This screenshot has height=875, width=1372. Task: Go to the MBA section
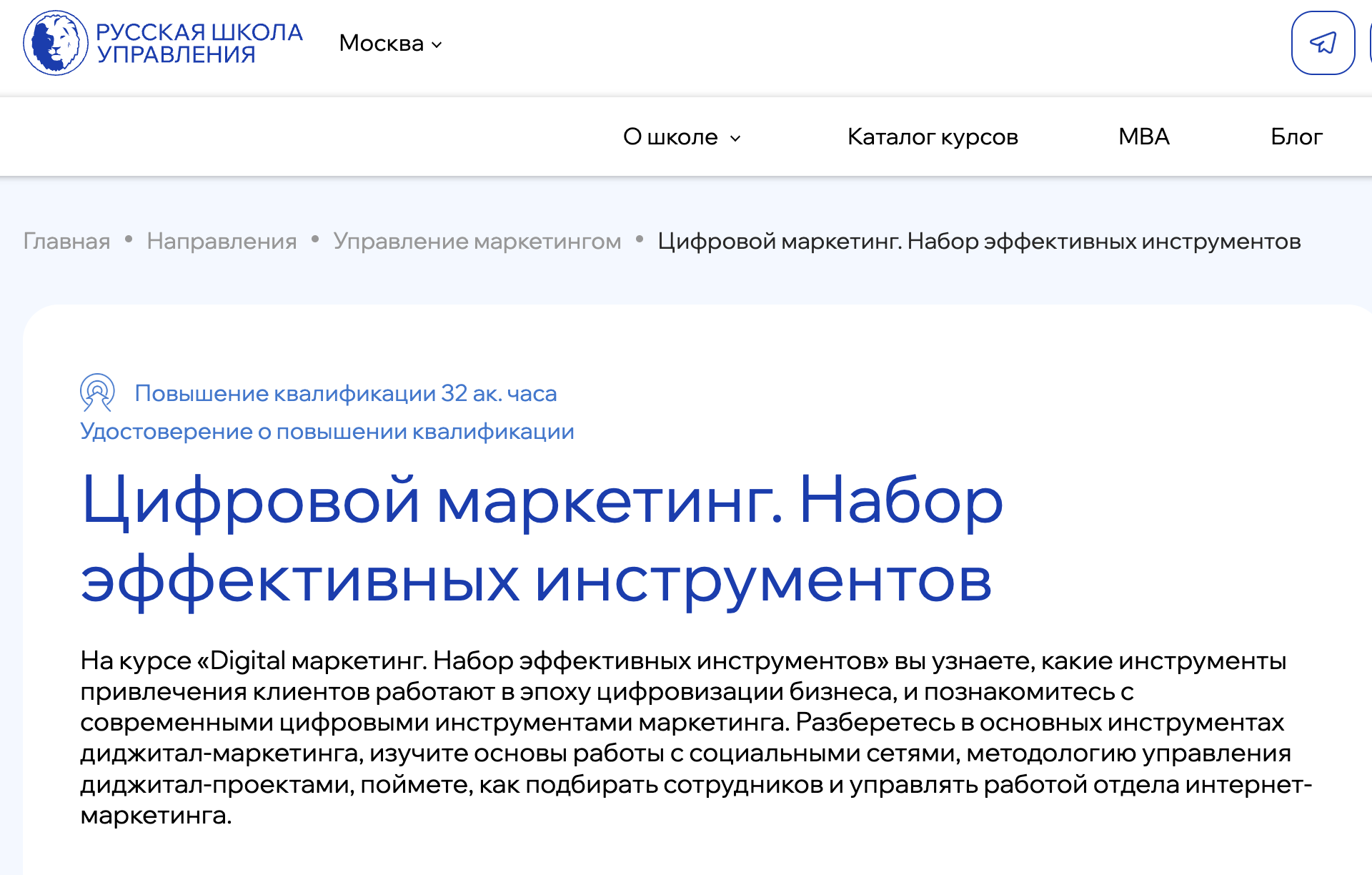click(1143, 137)
